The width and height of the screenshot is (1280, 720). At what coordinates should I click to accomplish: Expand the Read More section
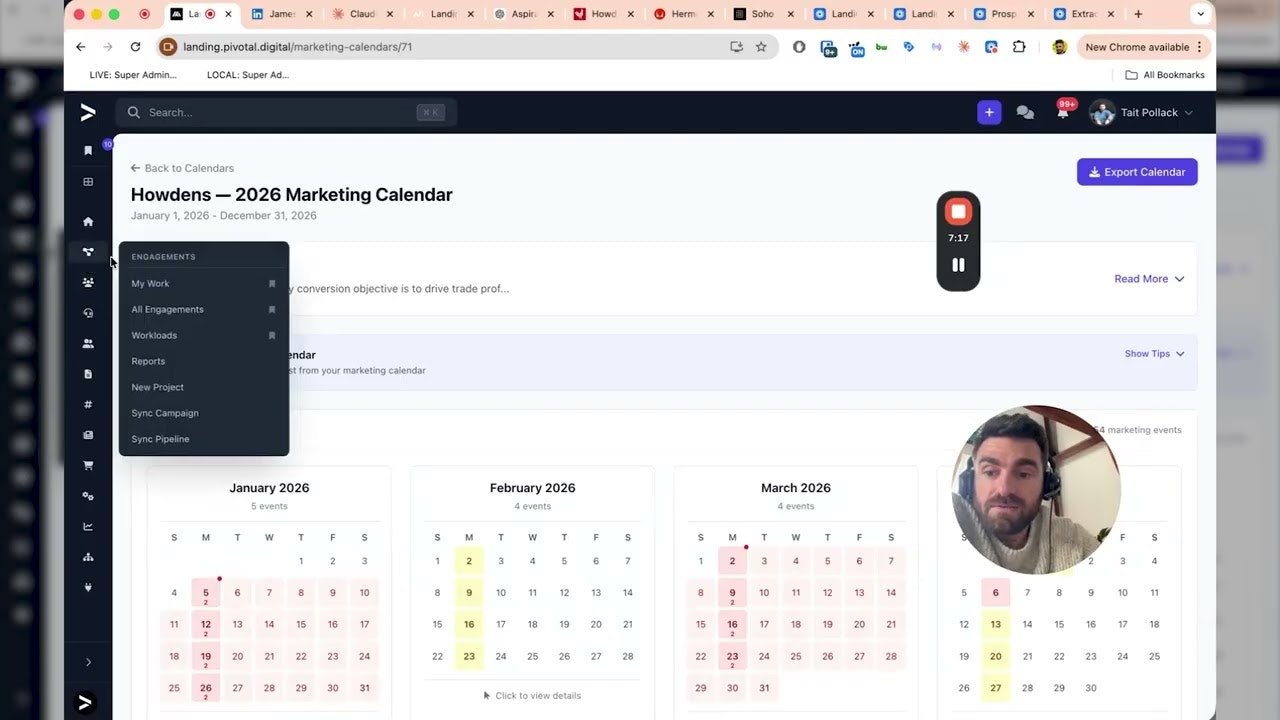(1149, 279)
